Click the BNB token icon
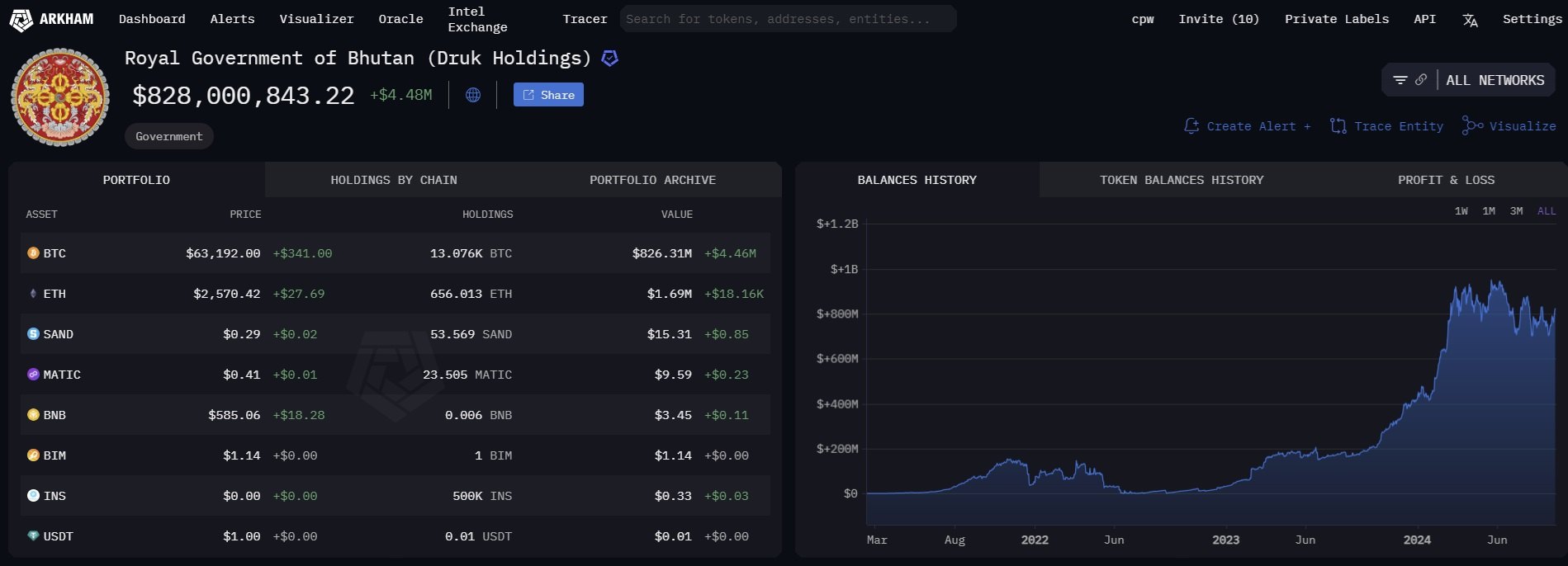Screen dimensions: 1568x566 coord(33,415)
